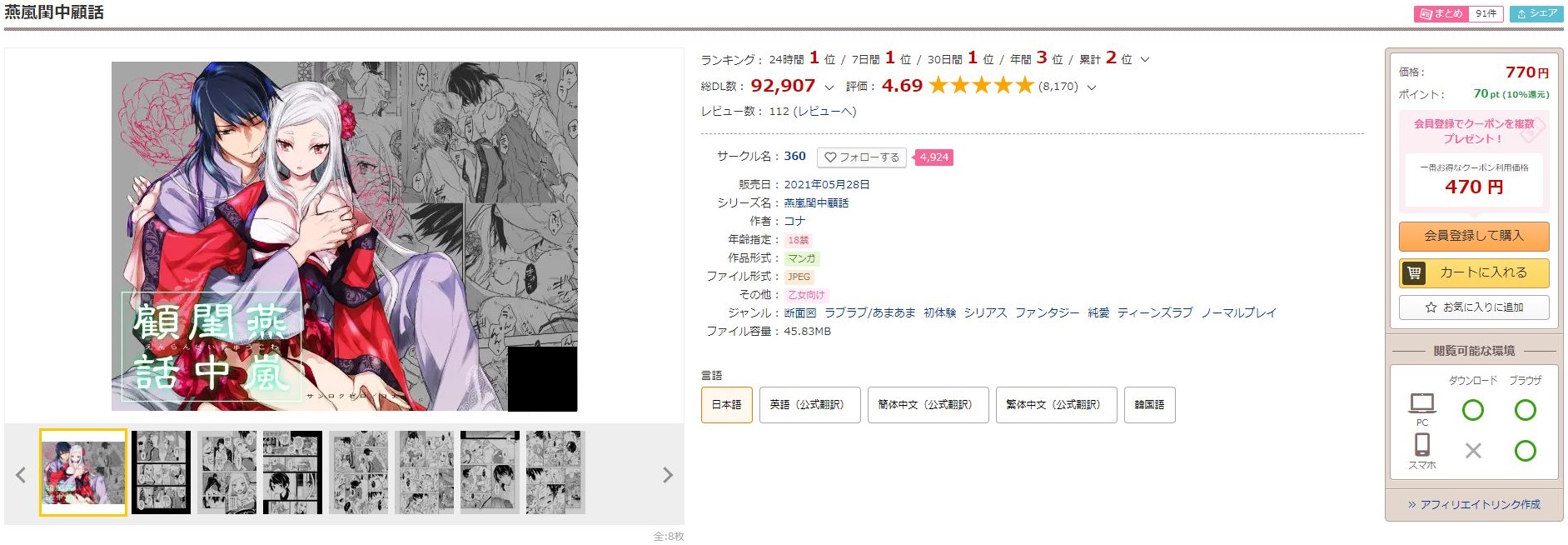Open the 断面図 genre link

pos(800,312)
